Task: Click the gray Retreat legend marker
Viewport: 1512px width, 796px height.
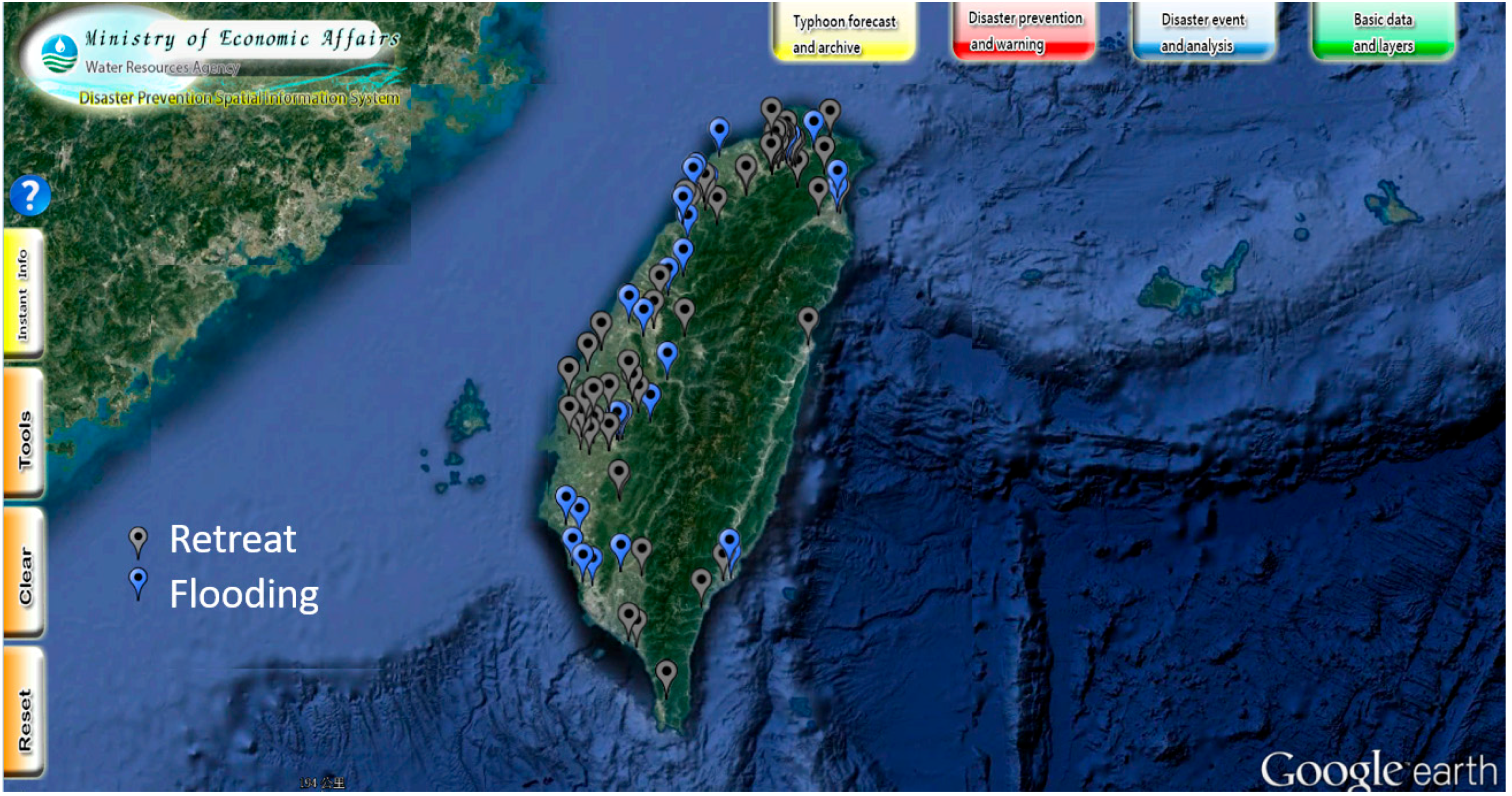Action: (x=139, y=539)
